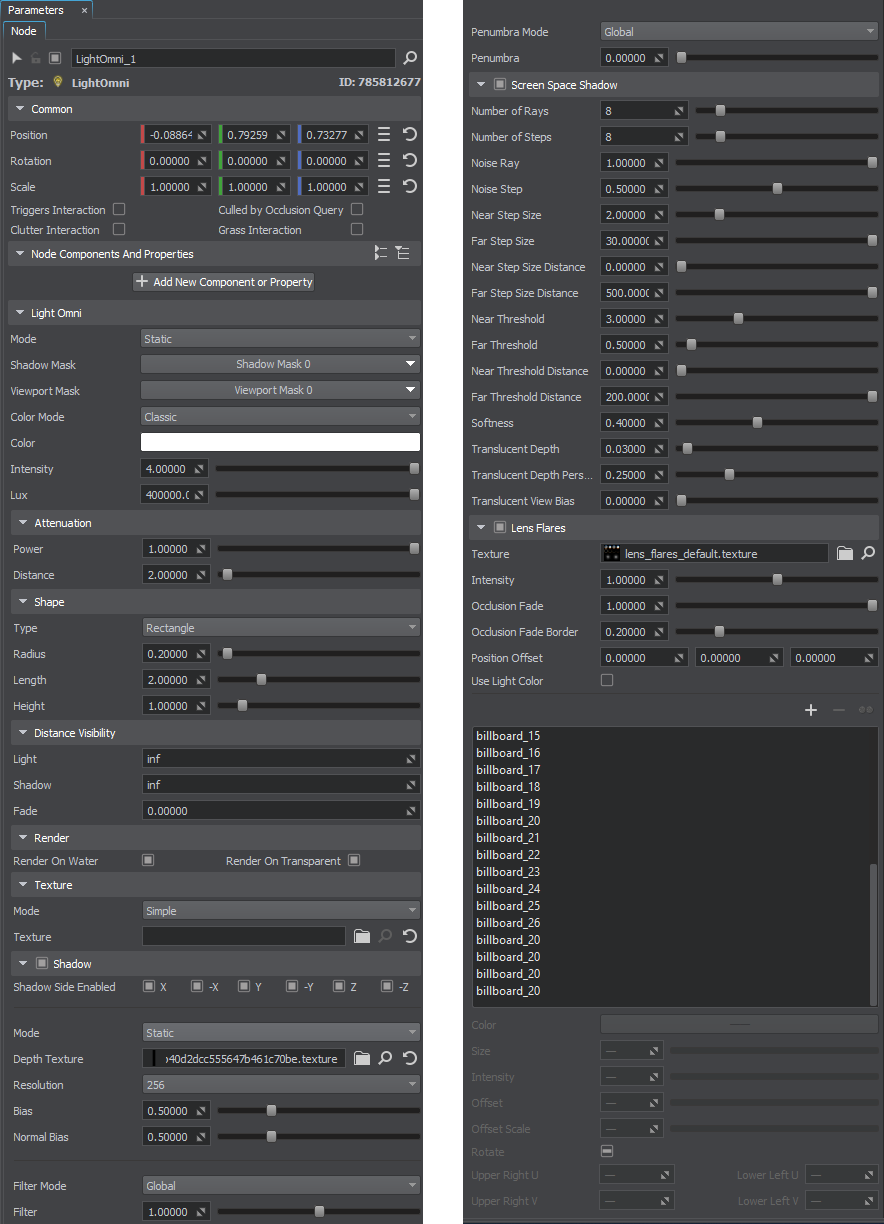Image resolution: width=884 pixels, height=1224 pixels.
Task: Enable the Clutter Interaction checkbox
Action: [x=119, y=229]
